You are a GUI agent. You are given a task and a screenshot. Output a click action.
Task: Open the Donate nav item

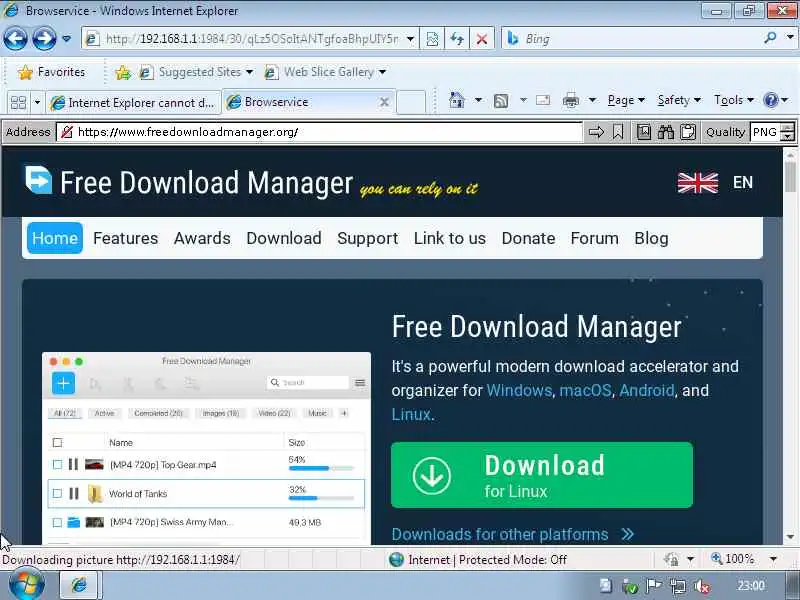528,238
